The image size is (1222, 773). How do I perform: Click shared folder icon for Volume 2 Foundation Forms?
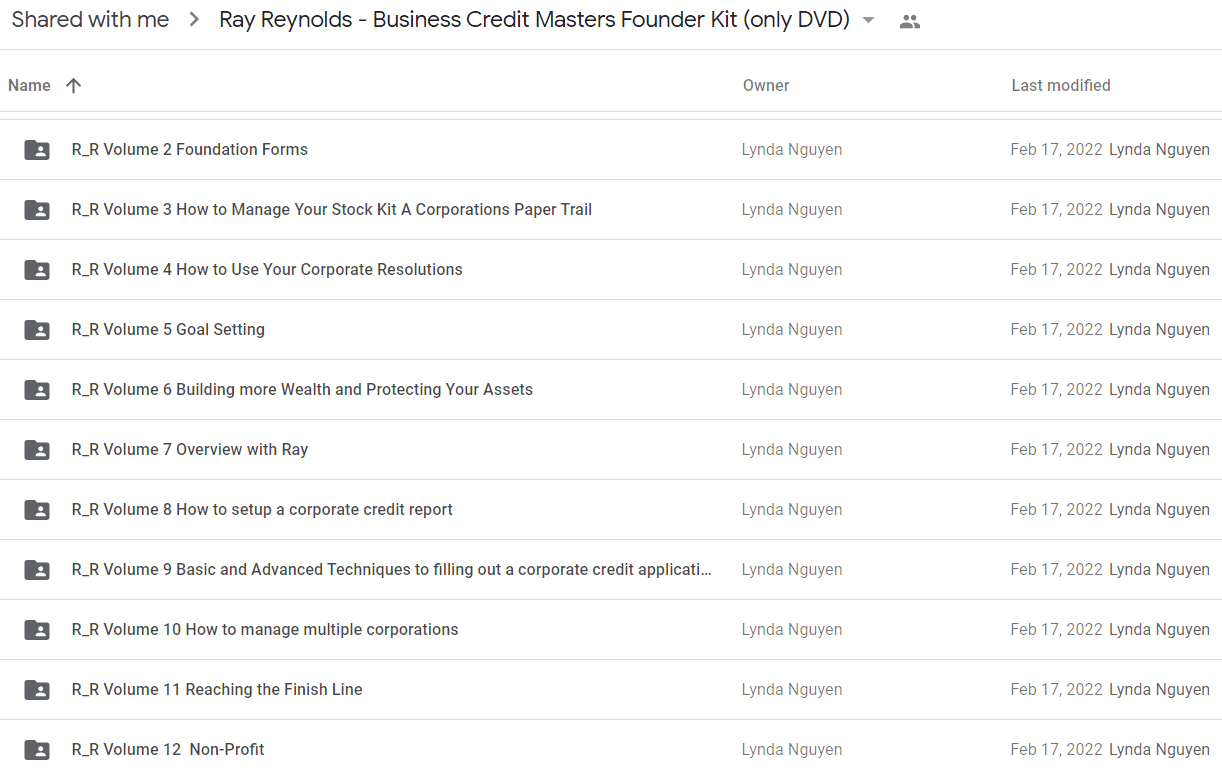[37, 150]
